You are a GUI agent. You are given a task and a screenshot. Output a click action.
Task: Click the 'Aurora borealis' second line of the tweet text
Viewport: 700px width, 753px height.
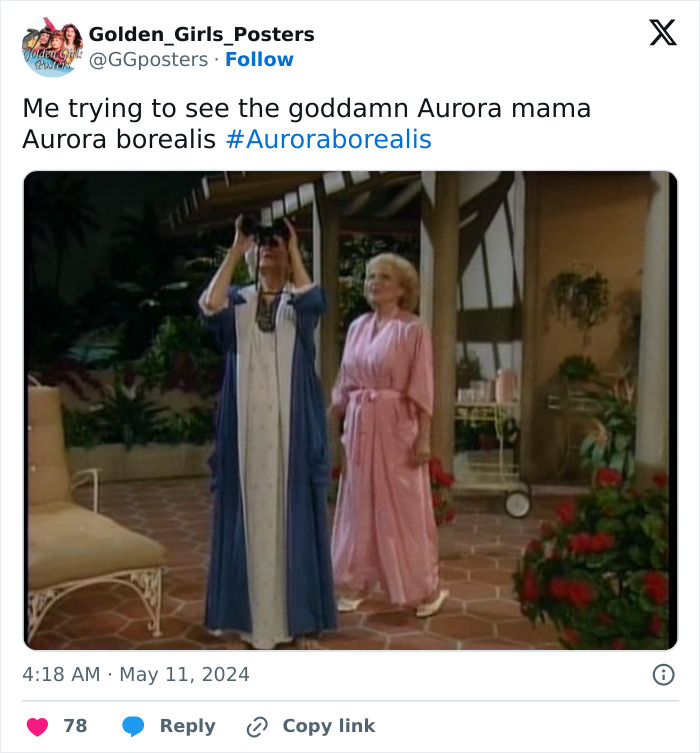[119, 139]
